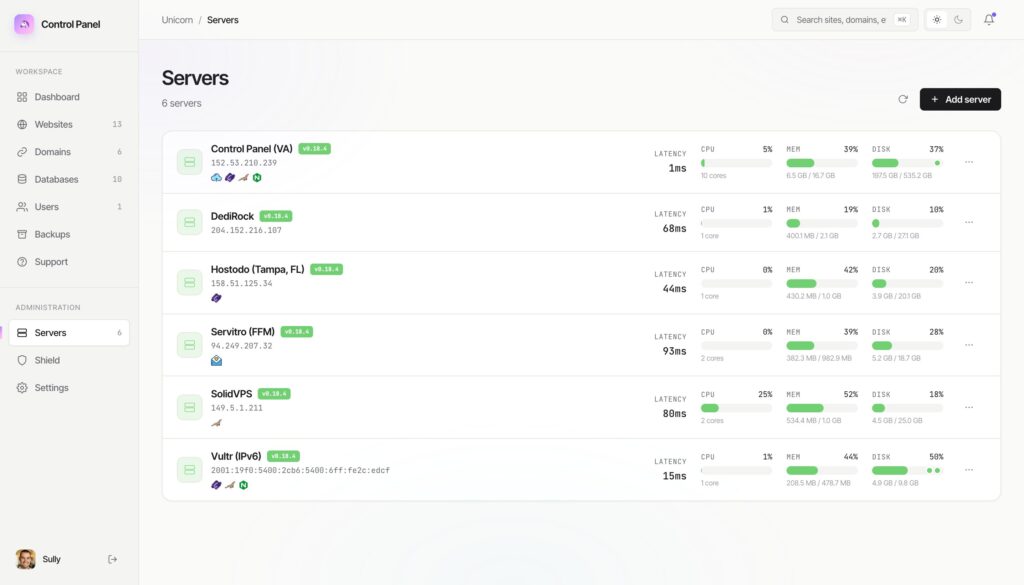Click IP address 152.53.210.239
The width and height of the screenshot is (1024, 585).
pyautogui.click(x=244, y=163)
